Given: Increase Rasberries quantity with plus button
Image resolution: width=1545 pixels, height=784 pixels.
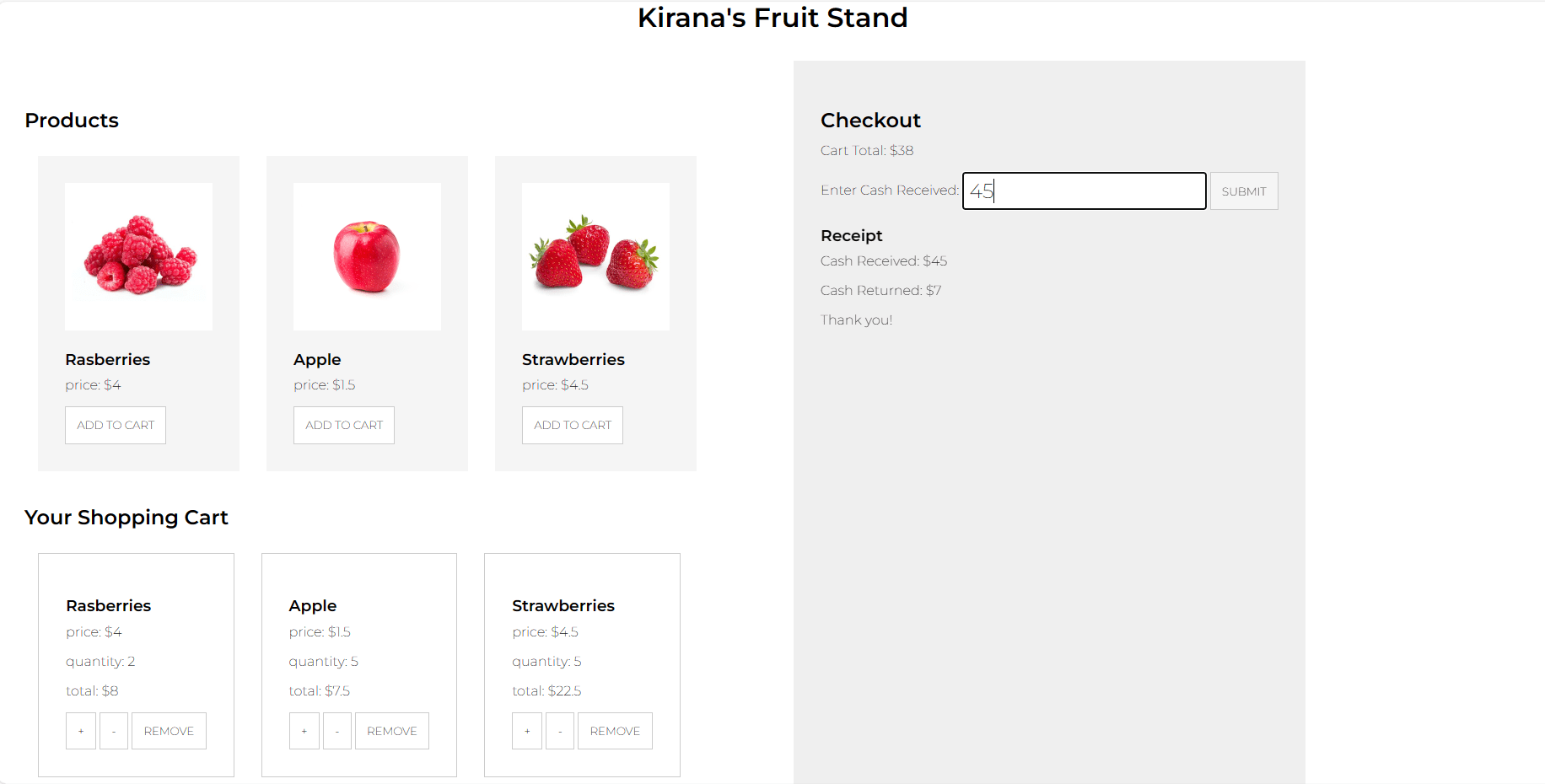Looking at the screenshot, I should (81, 730).
